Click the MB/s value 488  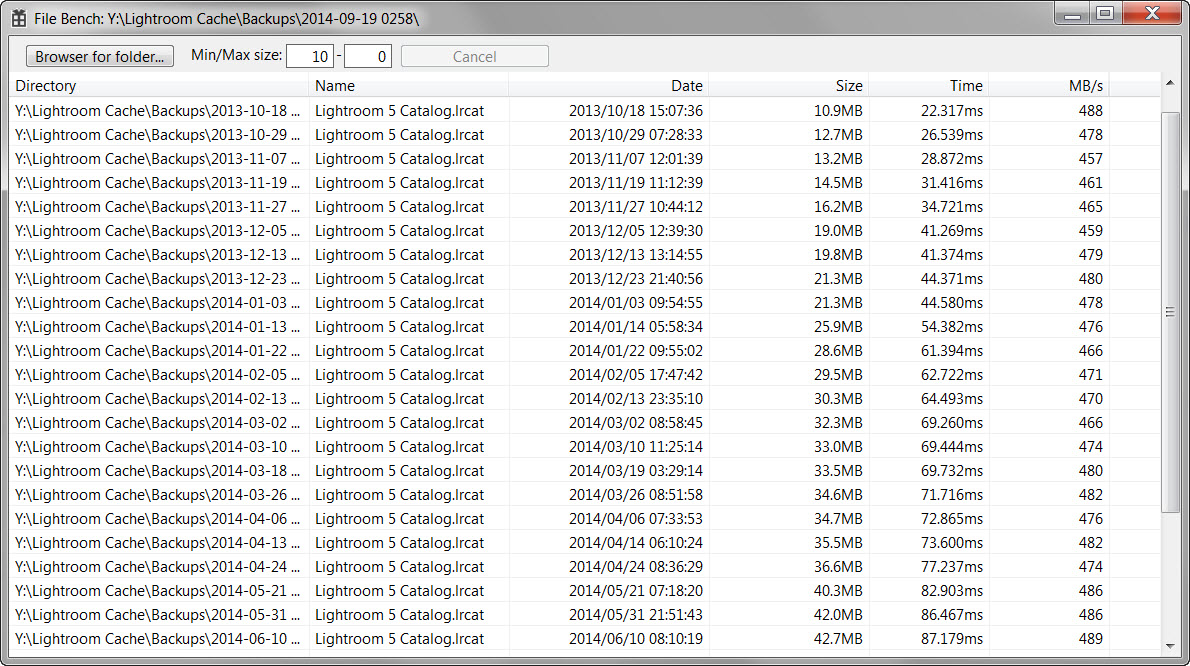click(1091, 111)
